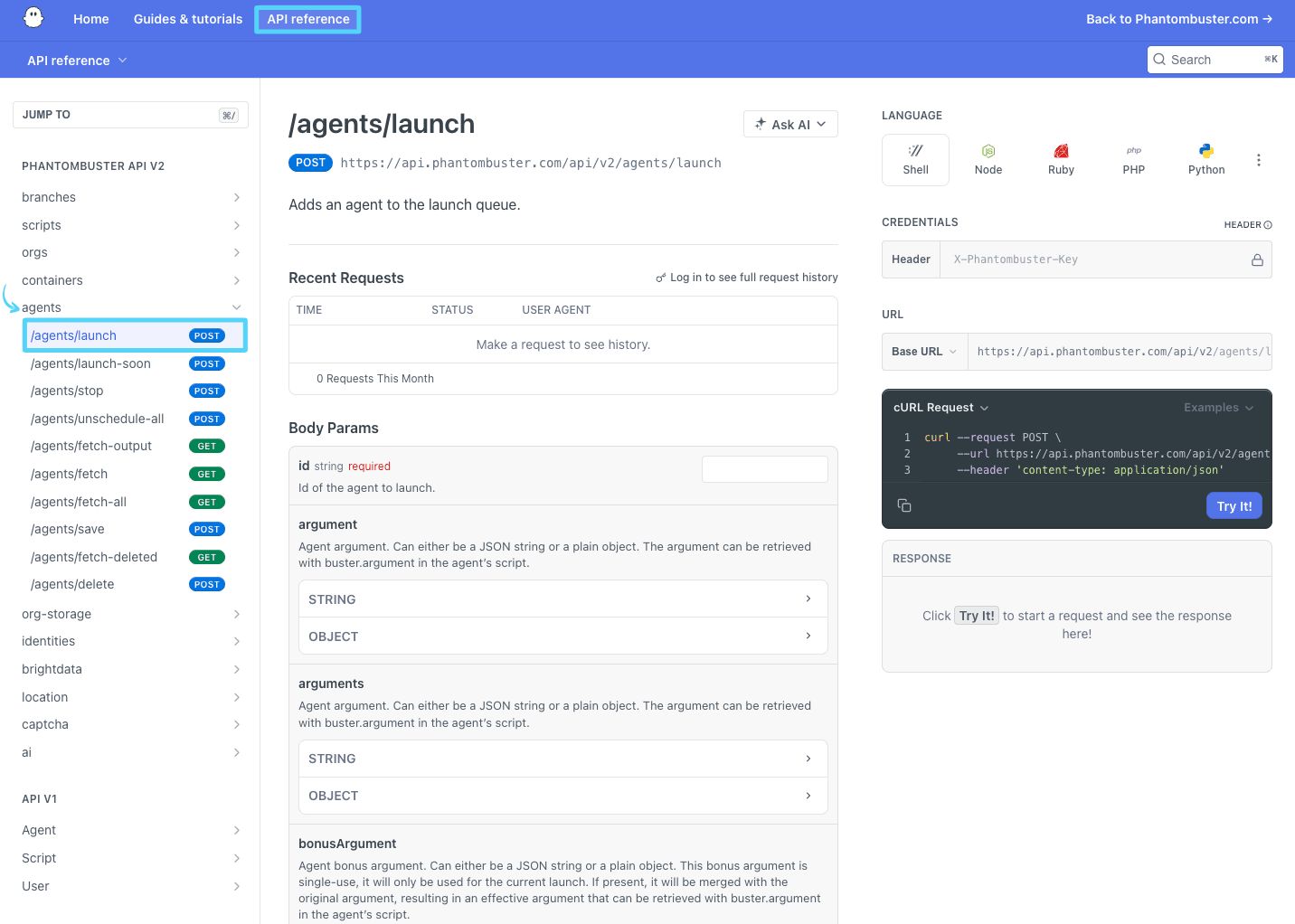Viewport: 1295px width, 924px height.
Task: Open the Ask AI button menu
Action: (790, 124)
